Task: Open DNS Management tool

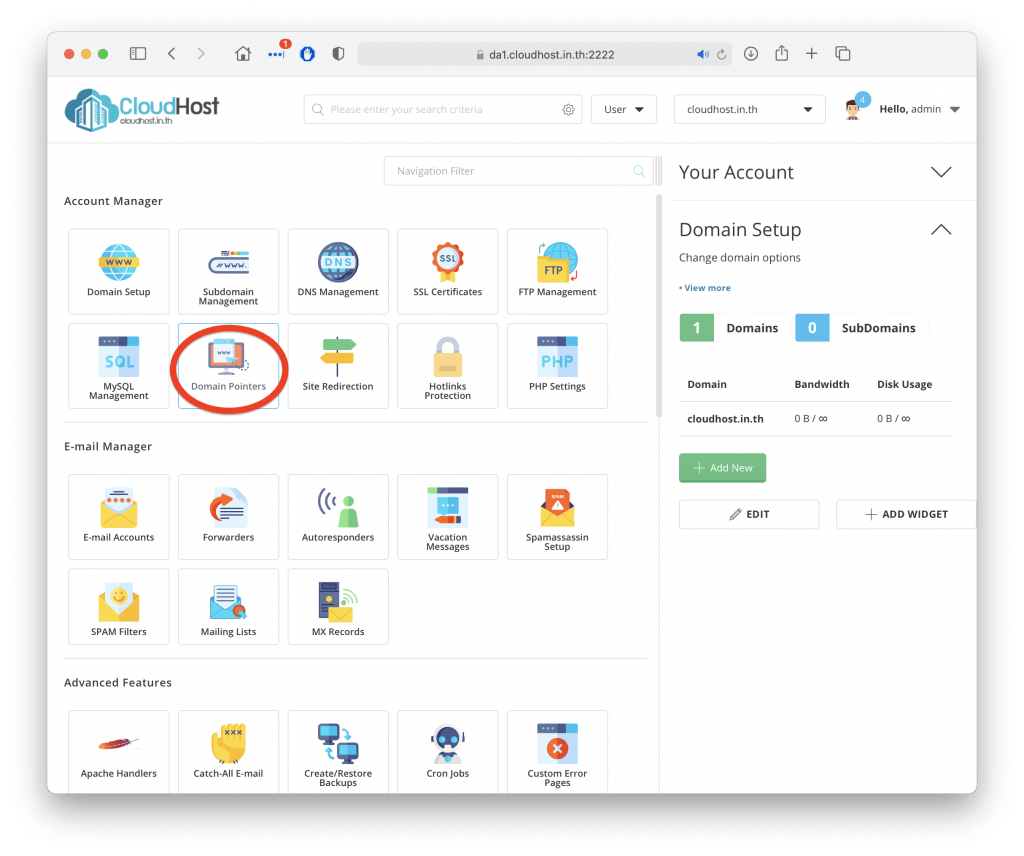Action: click(338, 271)
